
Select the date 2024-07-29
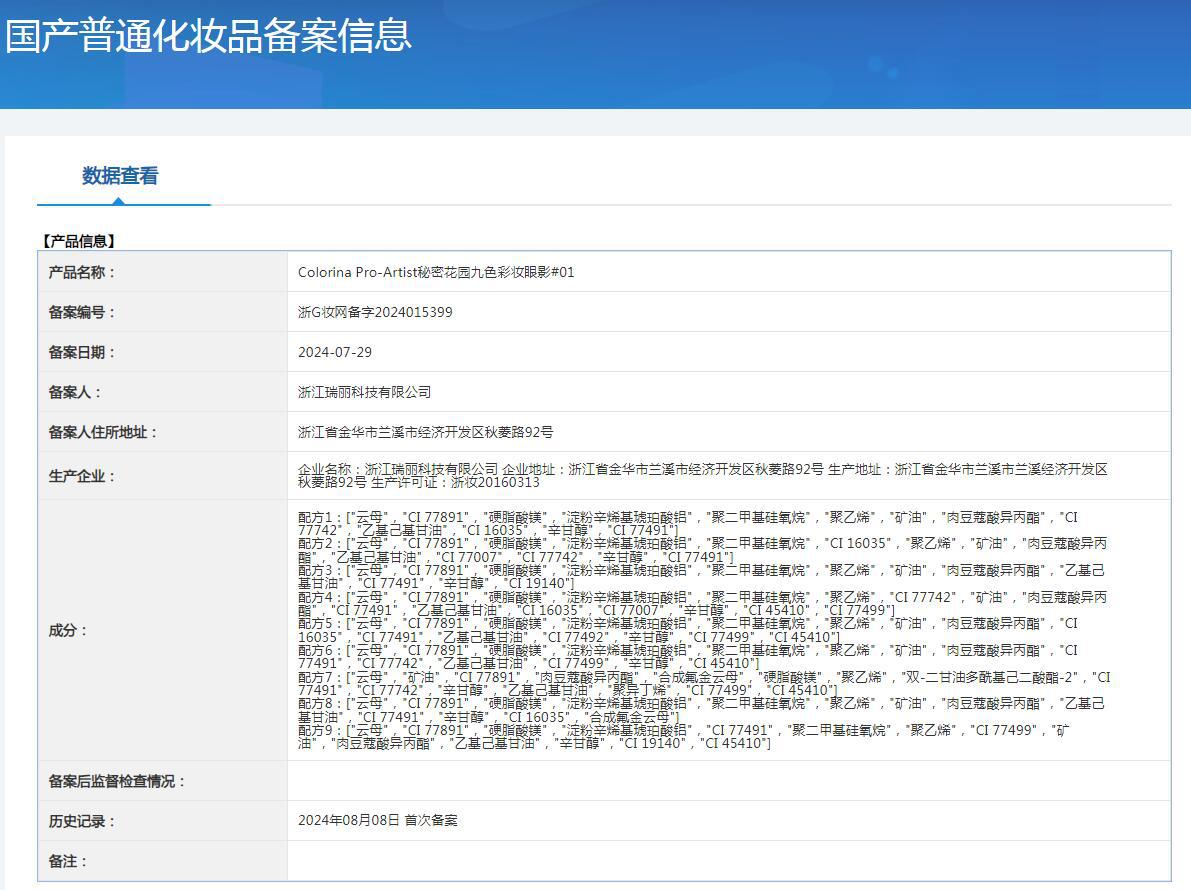pos(335,352)
